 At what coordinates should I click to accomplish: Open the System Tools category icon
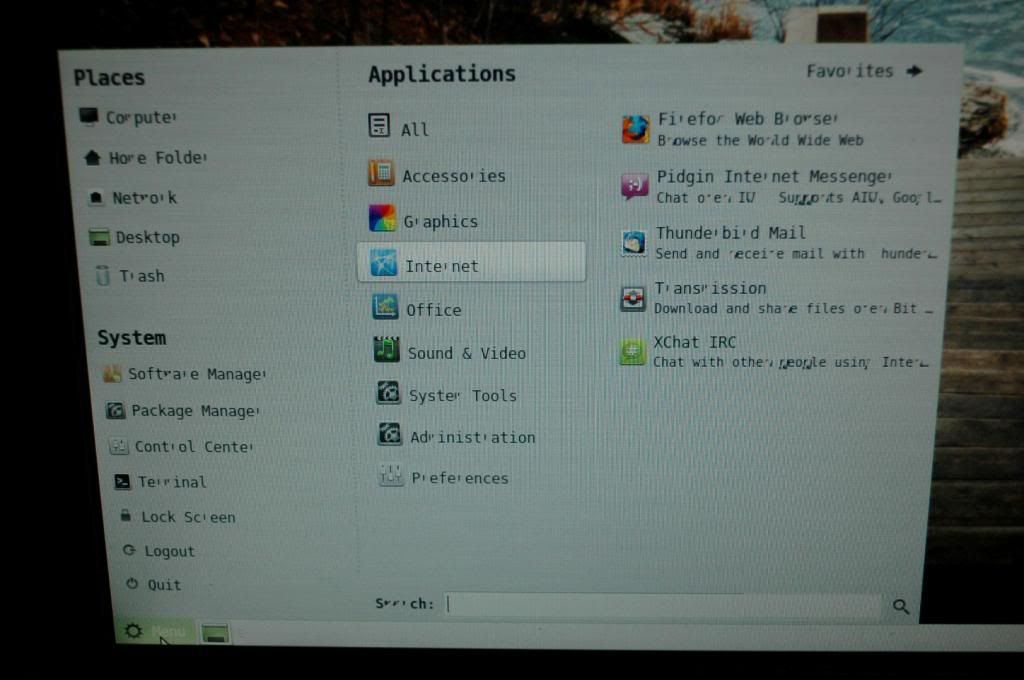point(389,392)
